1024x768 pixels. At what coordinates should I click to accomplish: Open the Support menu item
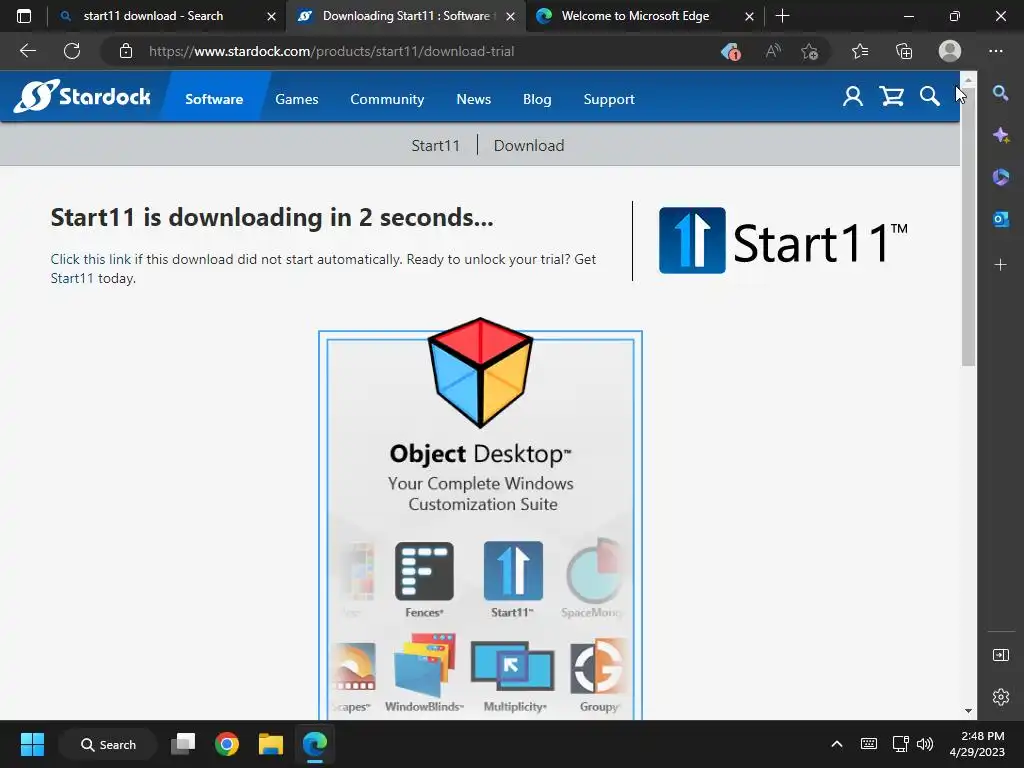point(609,99)
